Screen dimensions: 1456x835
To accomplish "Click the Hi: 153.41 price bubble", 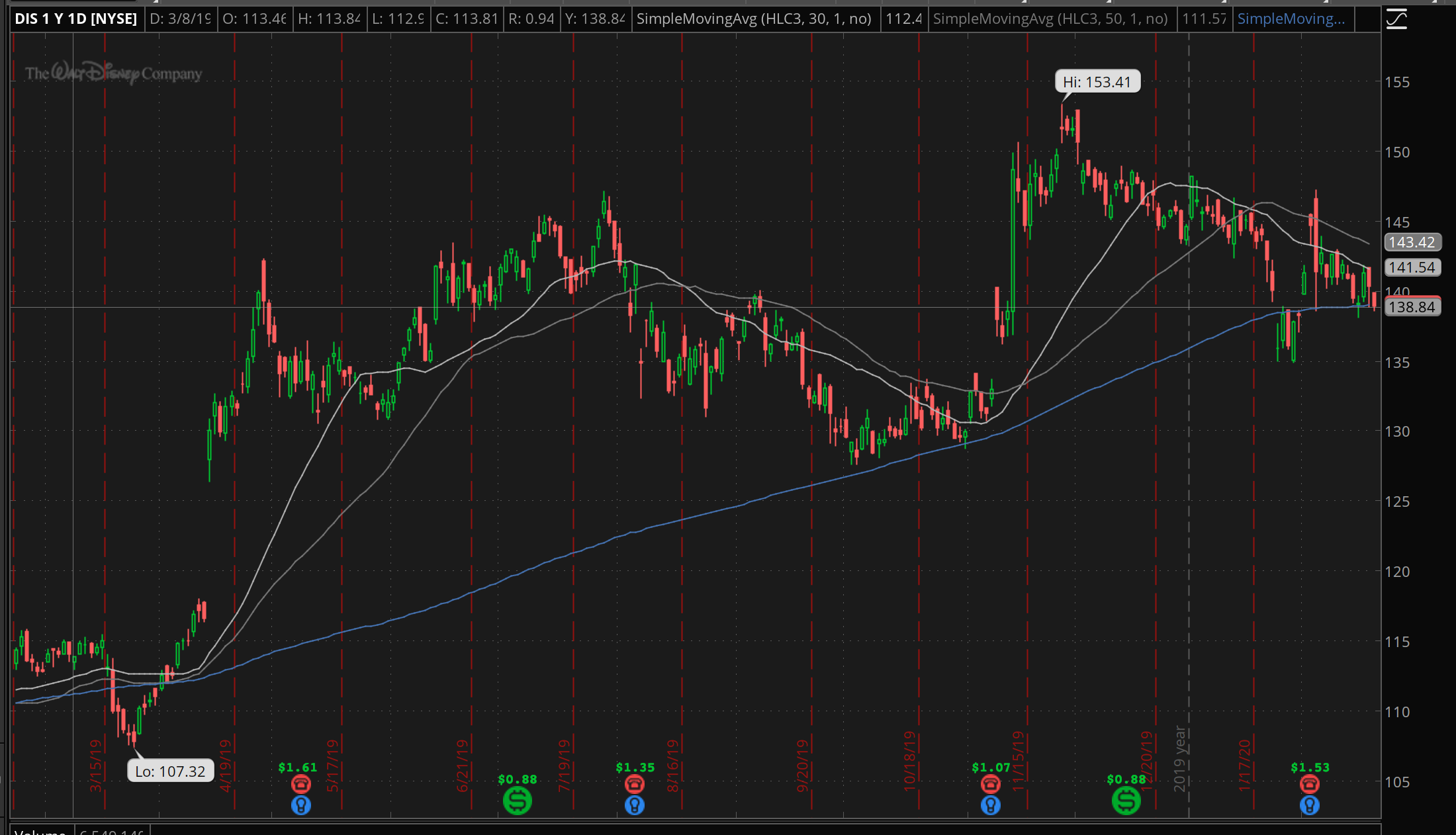I will pos(1097,82).
